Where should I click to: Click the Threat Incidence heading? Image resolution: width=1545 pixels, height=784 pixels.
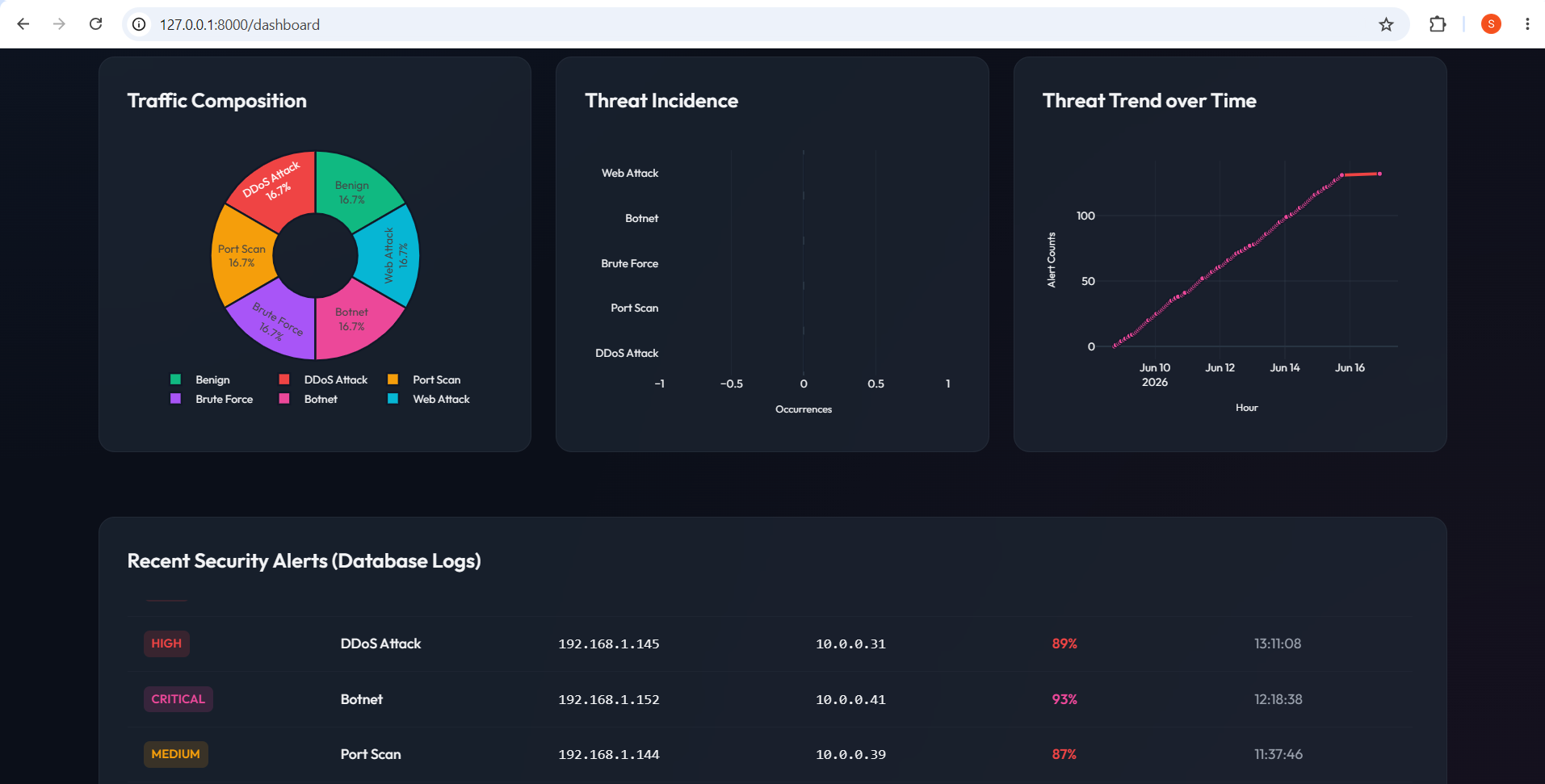tap(661, 100)
